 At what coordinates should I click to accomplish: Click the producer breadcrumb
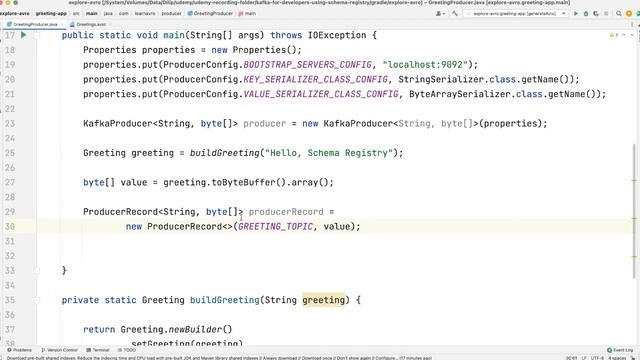pos(171,13)
